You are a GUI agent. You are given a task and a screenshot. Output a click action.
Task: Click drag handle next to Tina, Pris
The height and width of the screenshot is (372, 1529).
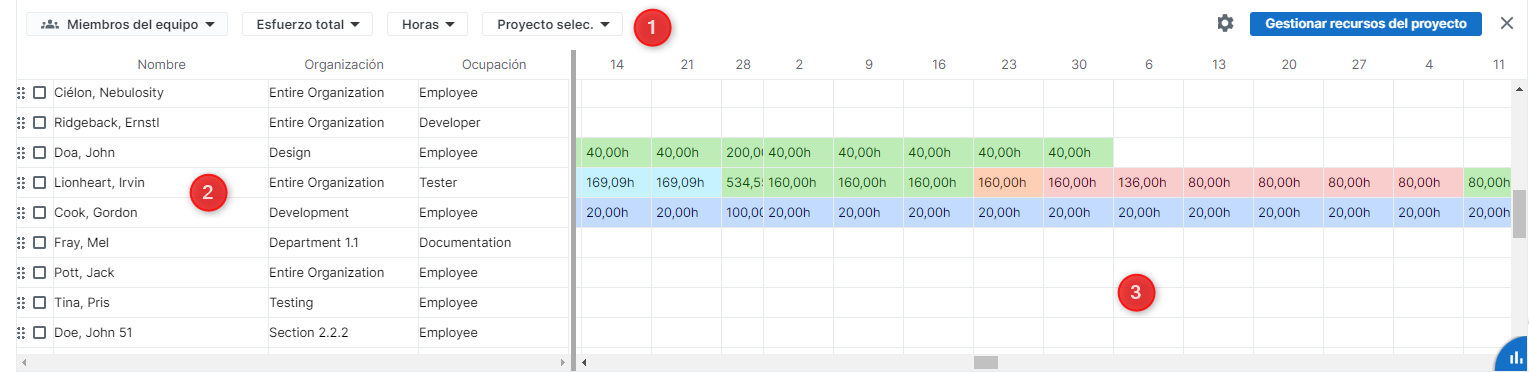[x=21, y=303]
